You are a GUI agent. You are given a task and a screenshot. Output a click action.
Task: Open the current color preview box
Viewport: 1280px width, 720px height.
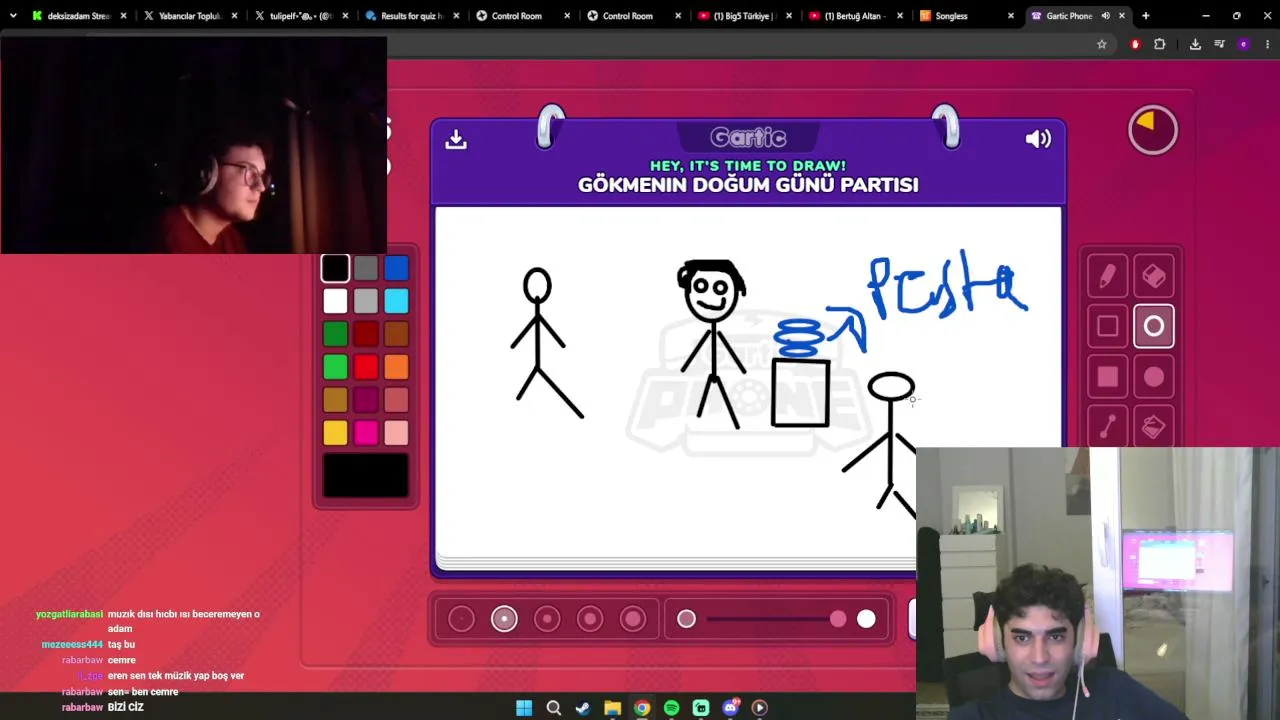(x=366, y=476)
